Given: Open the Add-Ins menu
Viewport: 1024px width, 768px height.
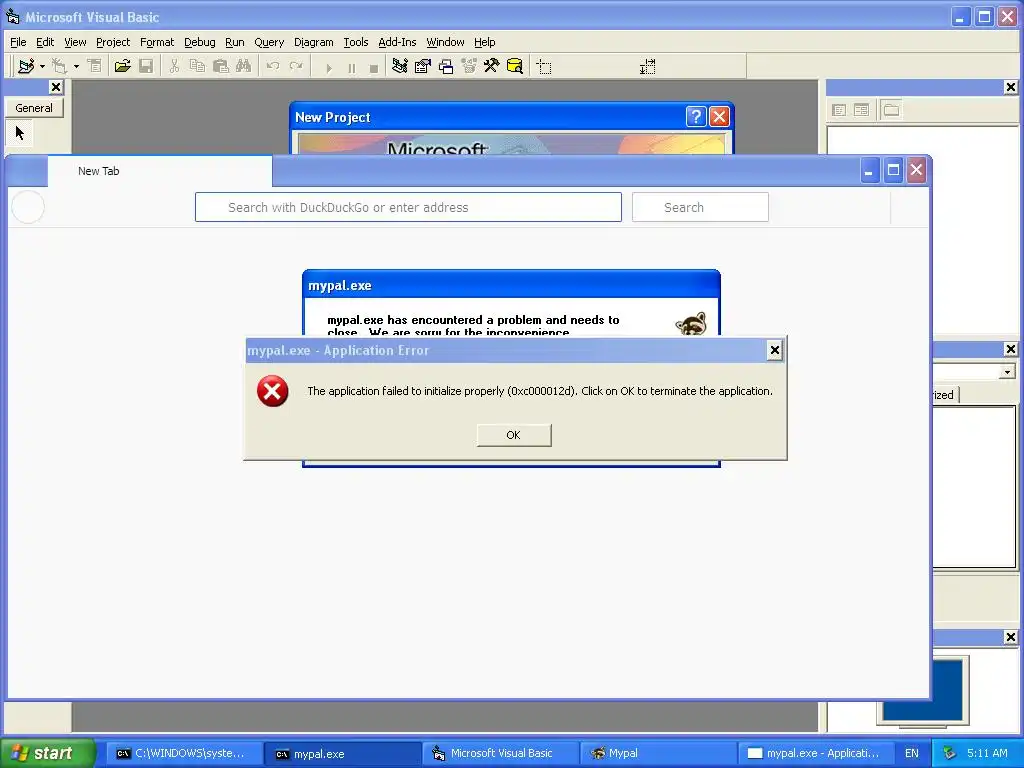Looking at the screenshot, I should tap(397, 42).
